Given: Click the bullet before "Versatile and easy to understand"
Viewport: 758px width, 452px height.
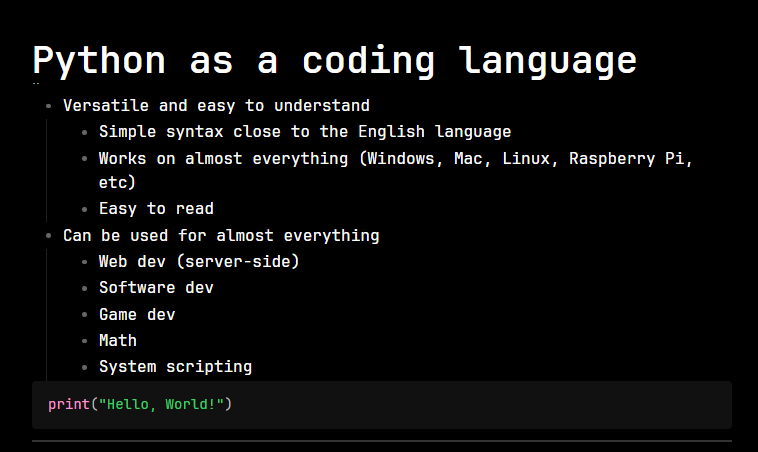Looking at the screenshot, I should (48, 106).
